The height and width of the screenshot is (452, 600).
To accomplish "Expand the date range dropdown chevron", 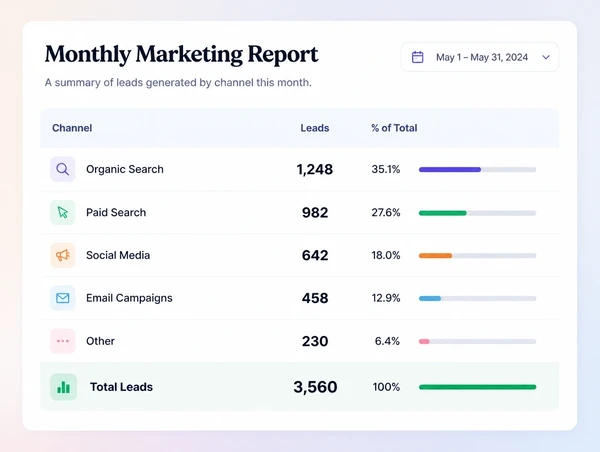I will pyautogui.click(x=546, y=57).
